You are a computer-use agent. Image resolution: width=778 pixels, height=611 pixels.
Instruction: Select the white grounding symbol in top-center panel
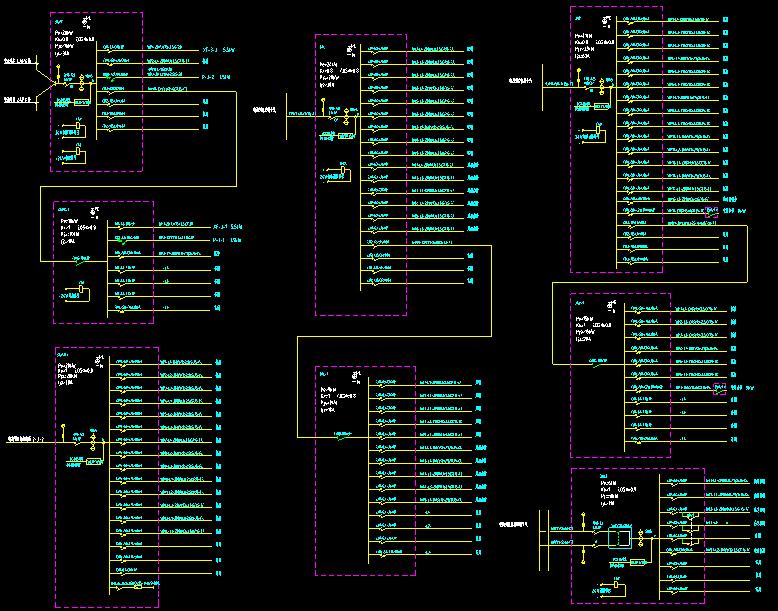pyautogui.click(x=353, y=47)
